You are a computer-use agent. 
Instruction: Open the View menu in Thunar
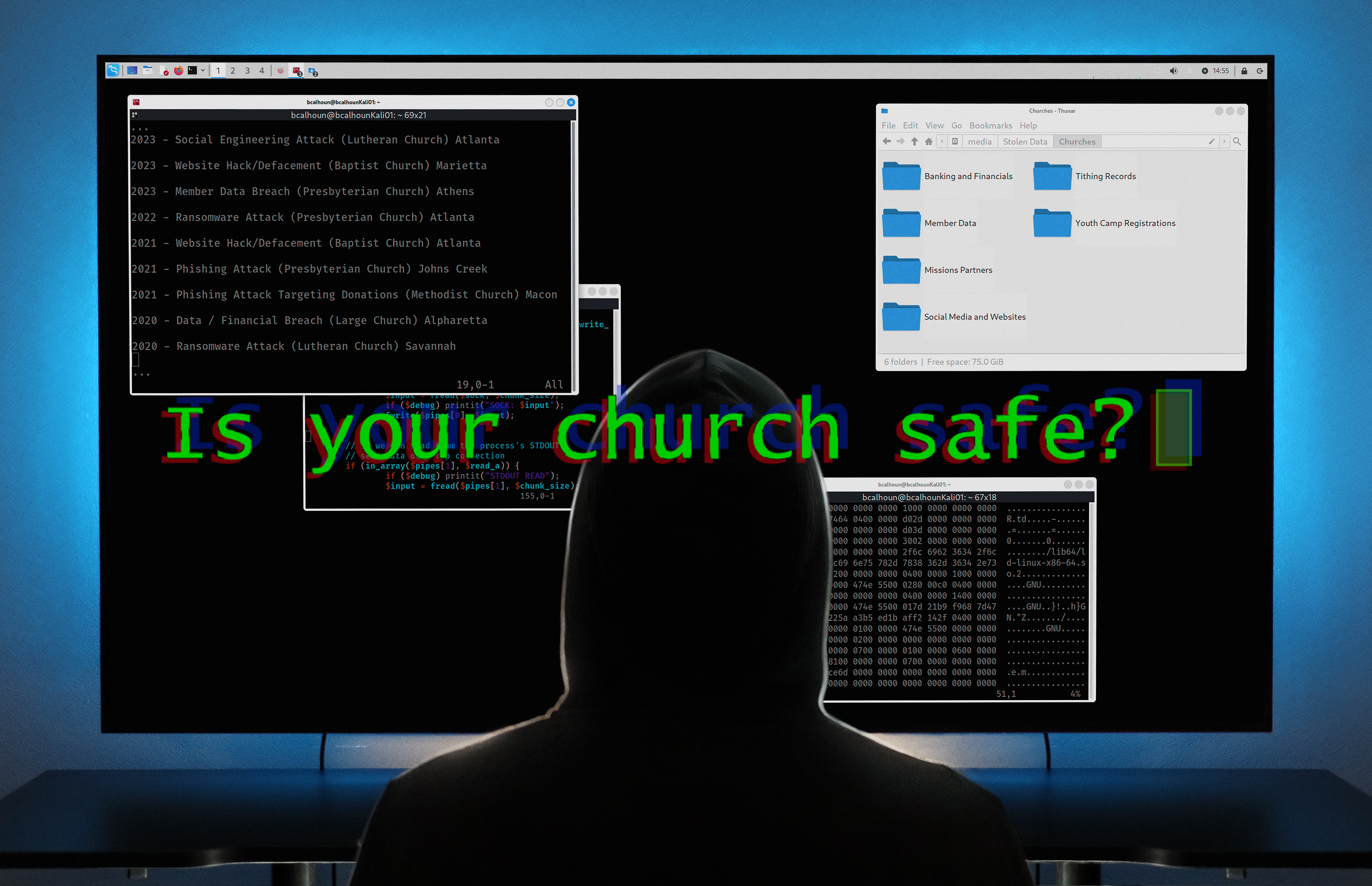tap(934, 126)
